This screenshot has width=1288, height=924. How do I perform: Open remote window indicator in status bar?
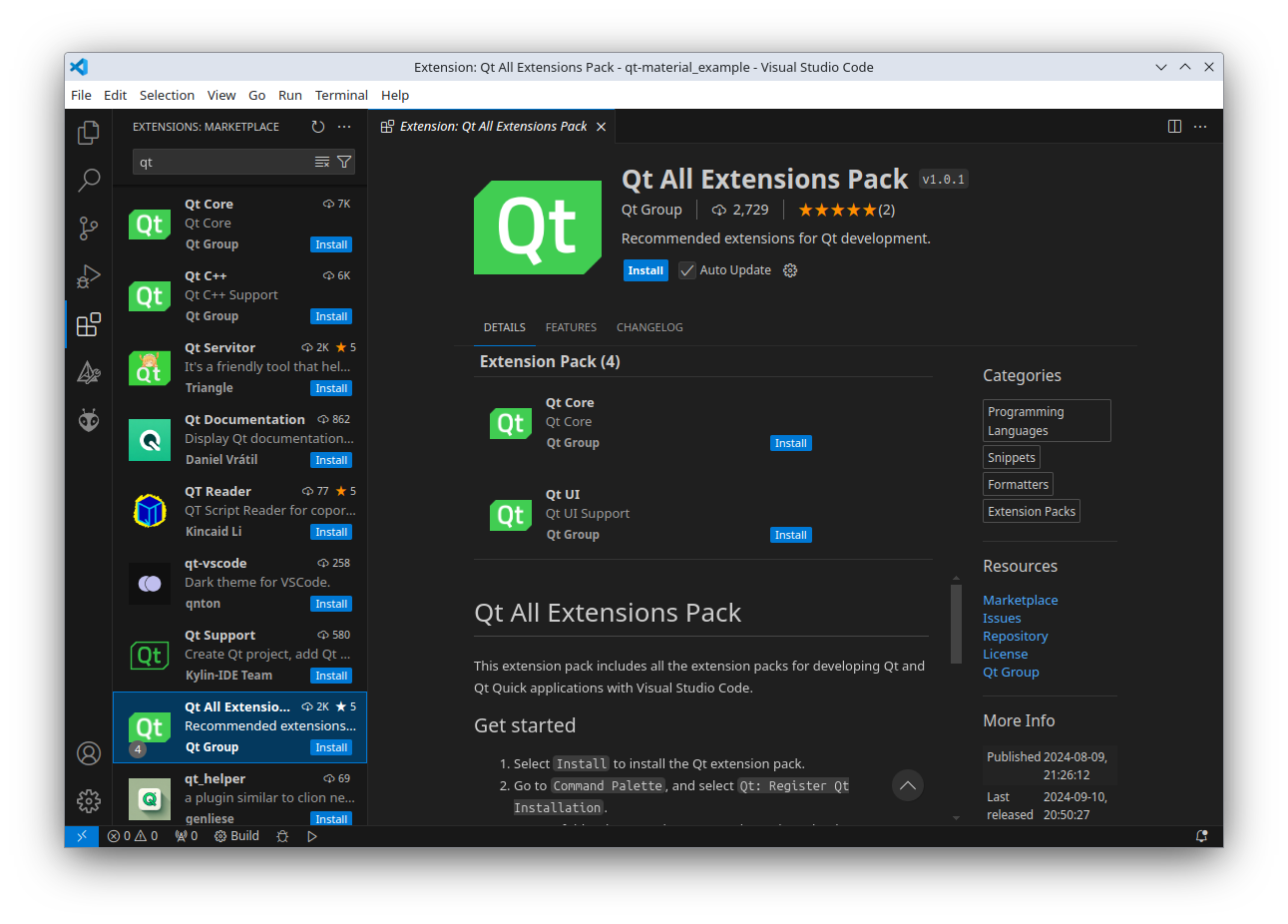point(82,836)
